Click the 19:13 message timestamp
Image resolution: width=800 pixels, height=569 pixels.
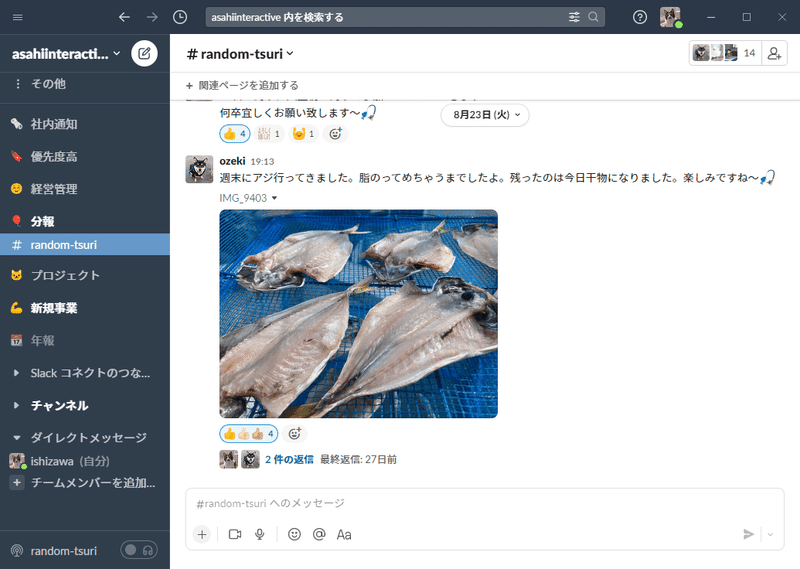(x=262, y=161)
